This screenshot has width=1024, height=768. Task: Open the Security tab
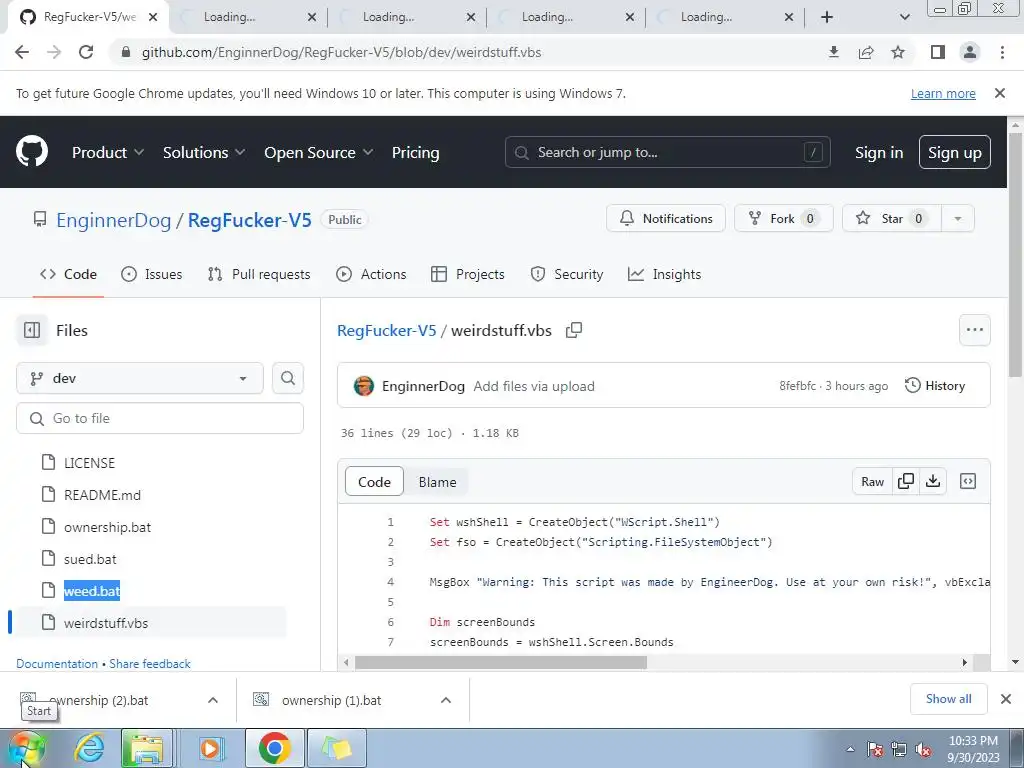coord(567,274)
